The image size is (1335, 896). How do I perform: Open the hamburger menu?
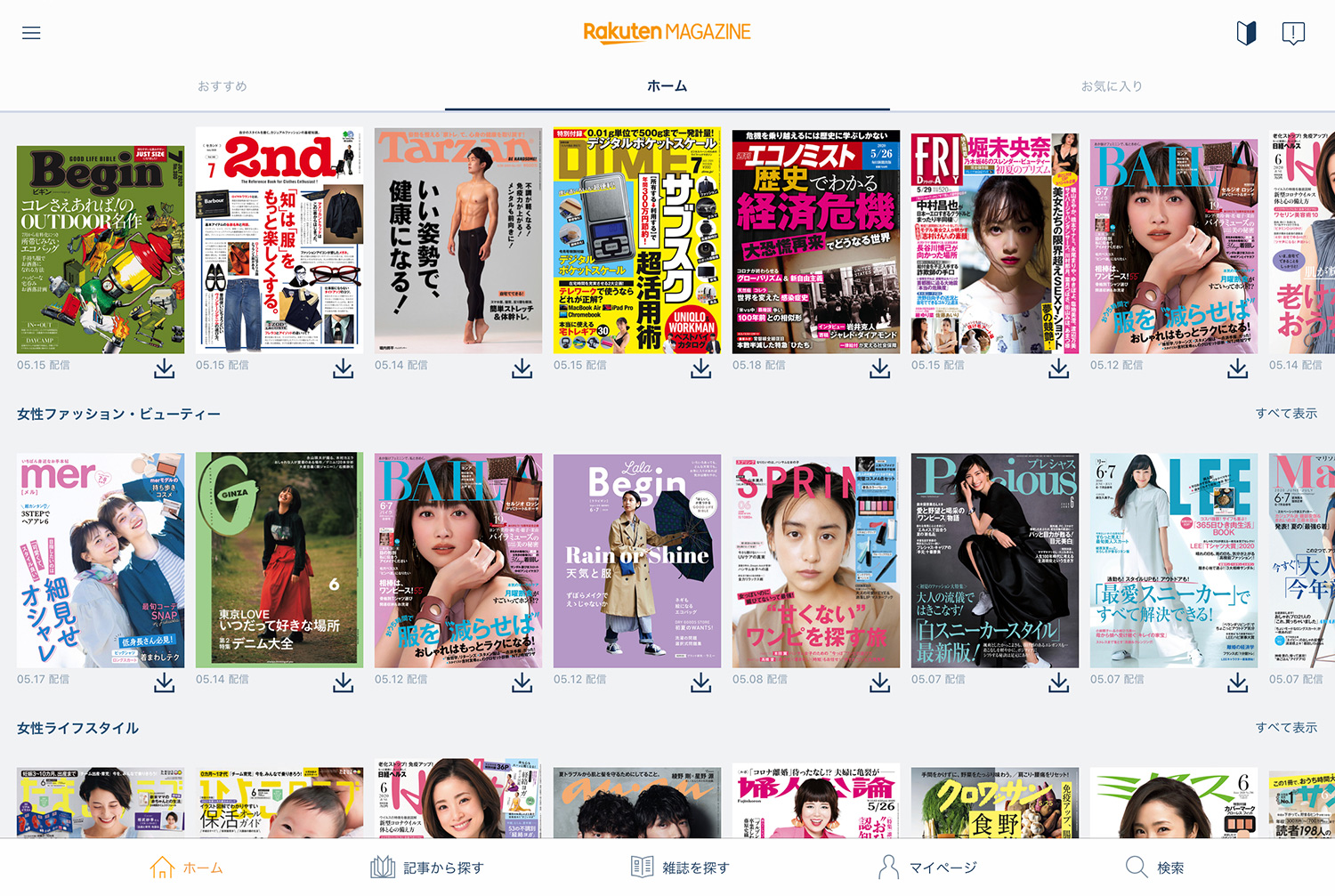tap(31, 33)
